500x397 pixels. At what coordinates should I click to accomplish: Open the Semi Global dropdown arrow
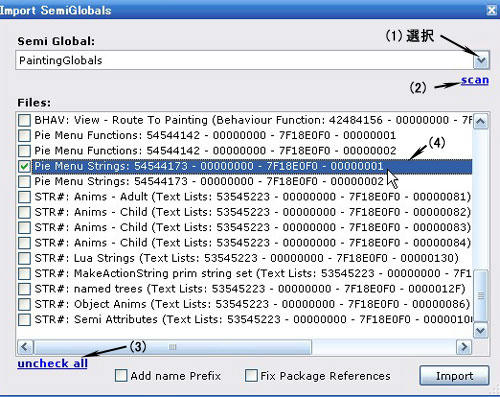click(x=481, y=60)
